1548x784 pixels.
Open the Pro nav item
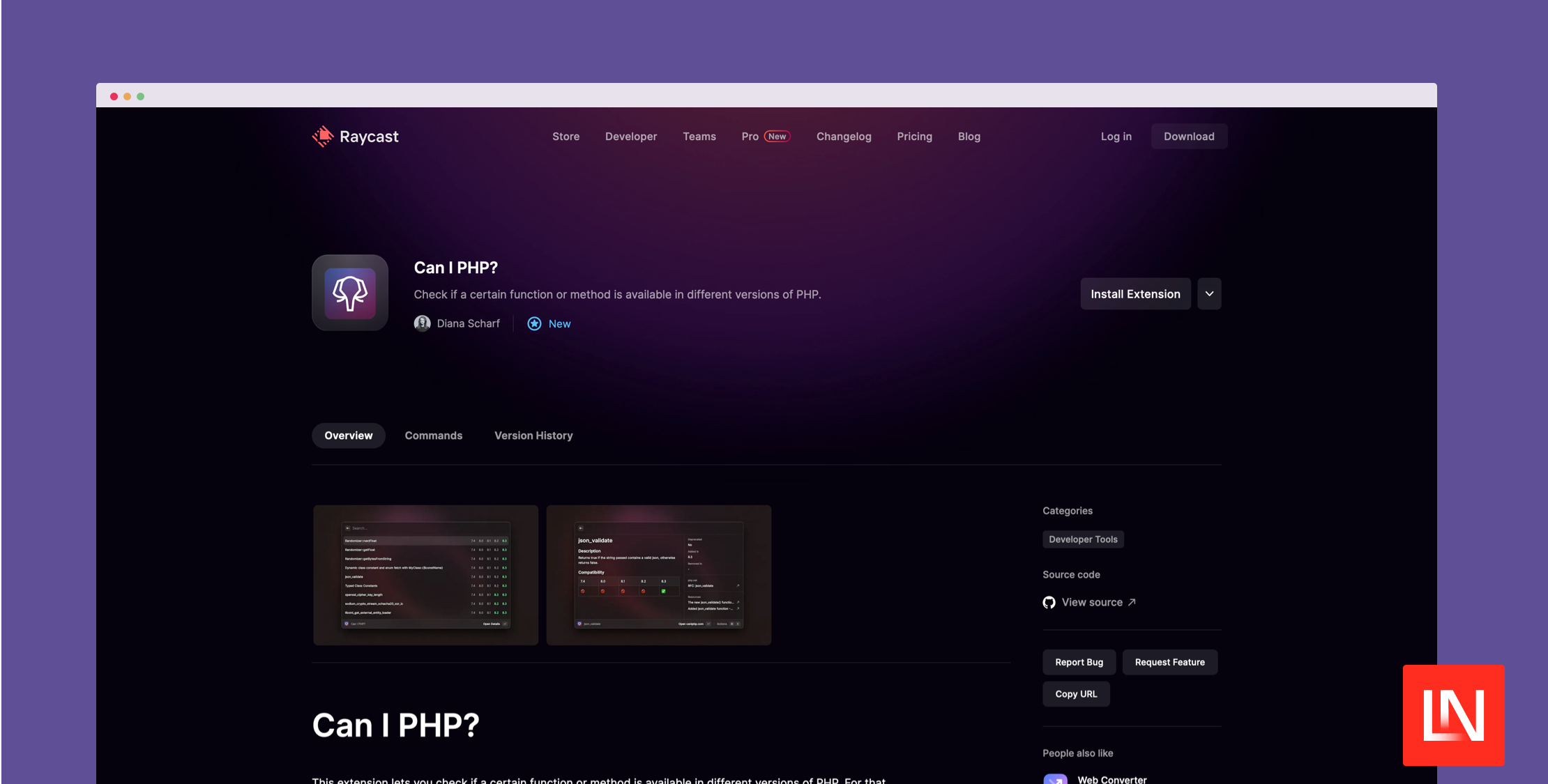coord(750,137)
